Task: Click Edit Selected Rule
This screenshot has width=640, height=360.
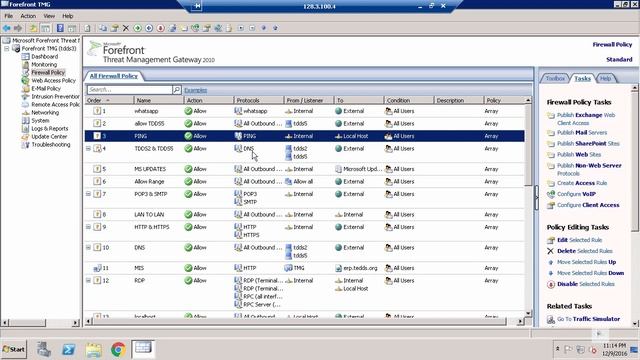Action: pos(580,240)
